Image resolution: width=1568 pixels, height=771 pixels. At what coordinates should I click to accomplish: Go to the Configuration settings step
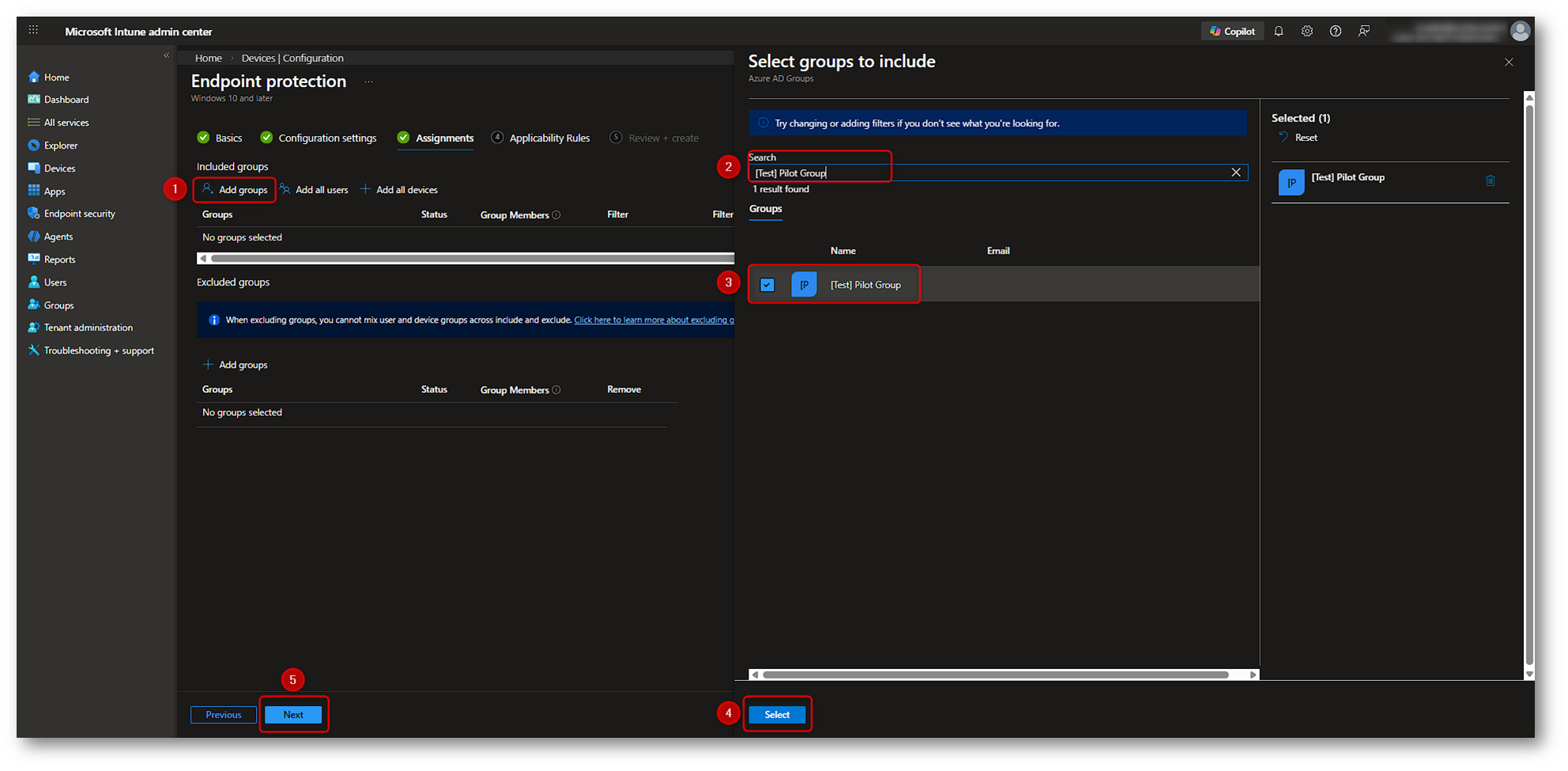coord(327,138)
